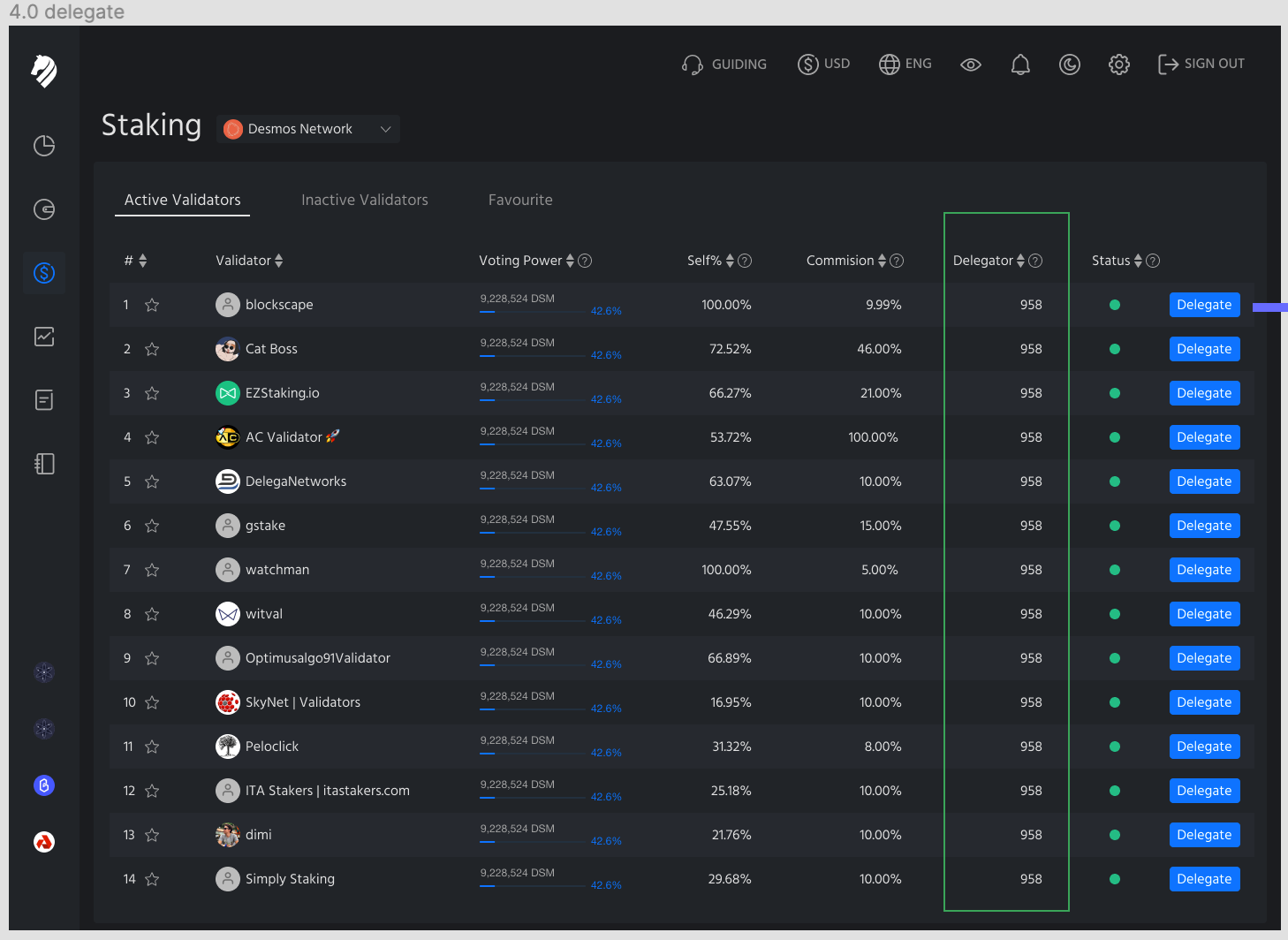Select the staking dollar sidebar icon

(44, 273)
